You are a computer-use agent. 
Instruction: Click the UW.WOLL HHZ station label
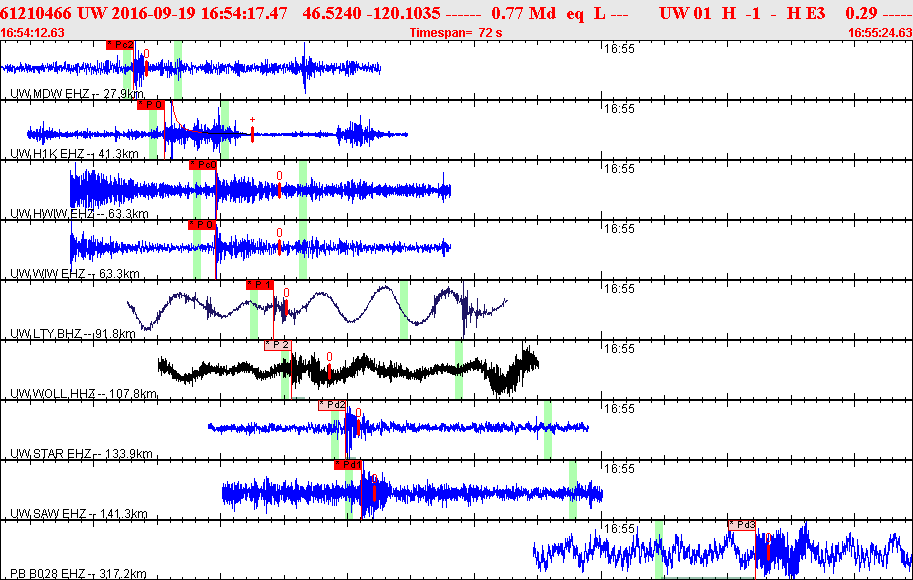(x=83, y=394)
